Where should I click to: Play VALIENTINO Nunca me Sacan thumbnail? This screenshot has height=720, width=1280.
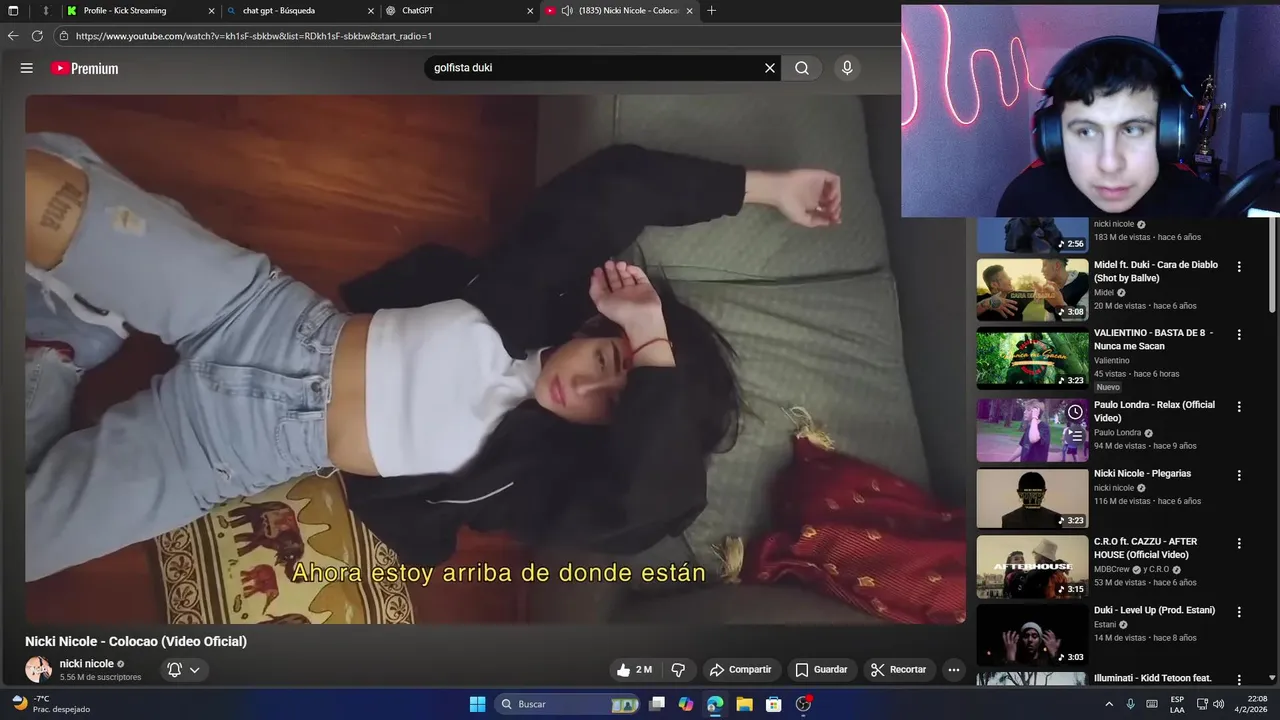click(x=1032, y=358)
